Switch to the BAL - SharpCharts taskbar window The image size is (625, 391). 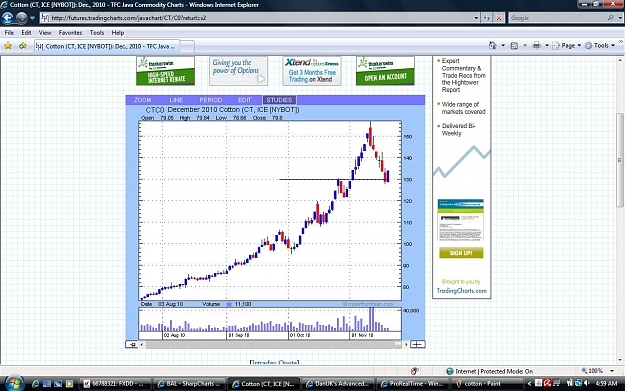189,384
